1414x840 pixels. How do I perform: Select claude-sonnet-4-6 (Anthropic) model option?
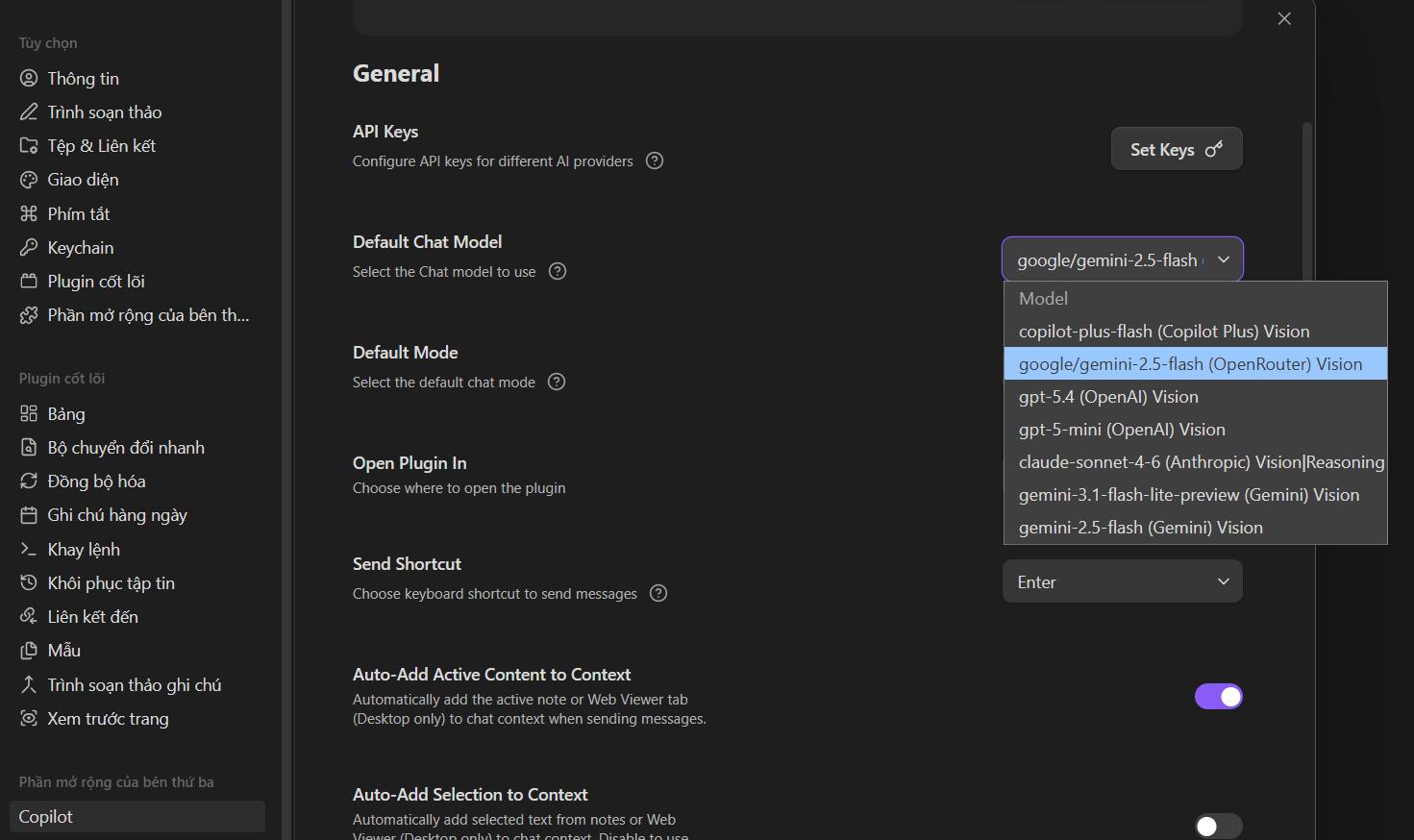[x=1196, y=461]
